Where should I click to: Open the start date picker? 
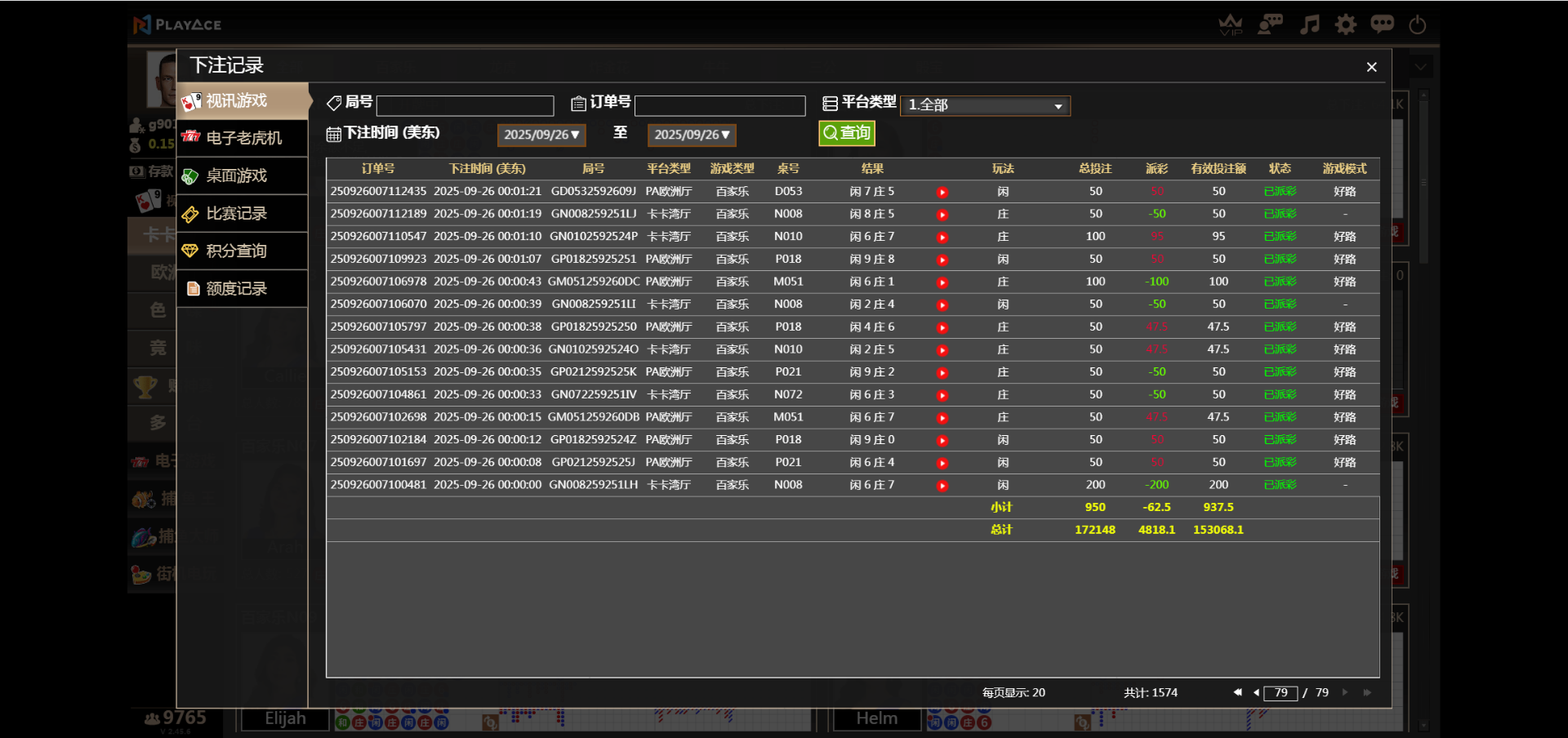click(x=541, y=135)
